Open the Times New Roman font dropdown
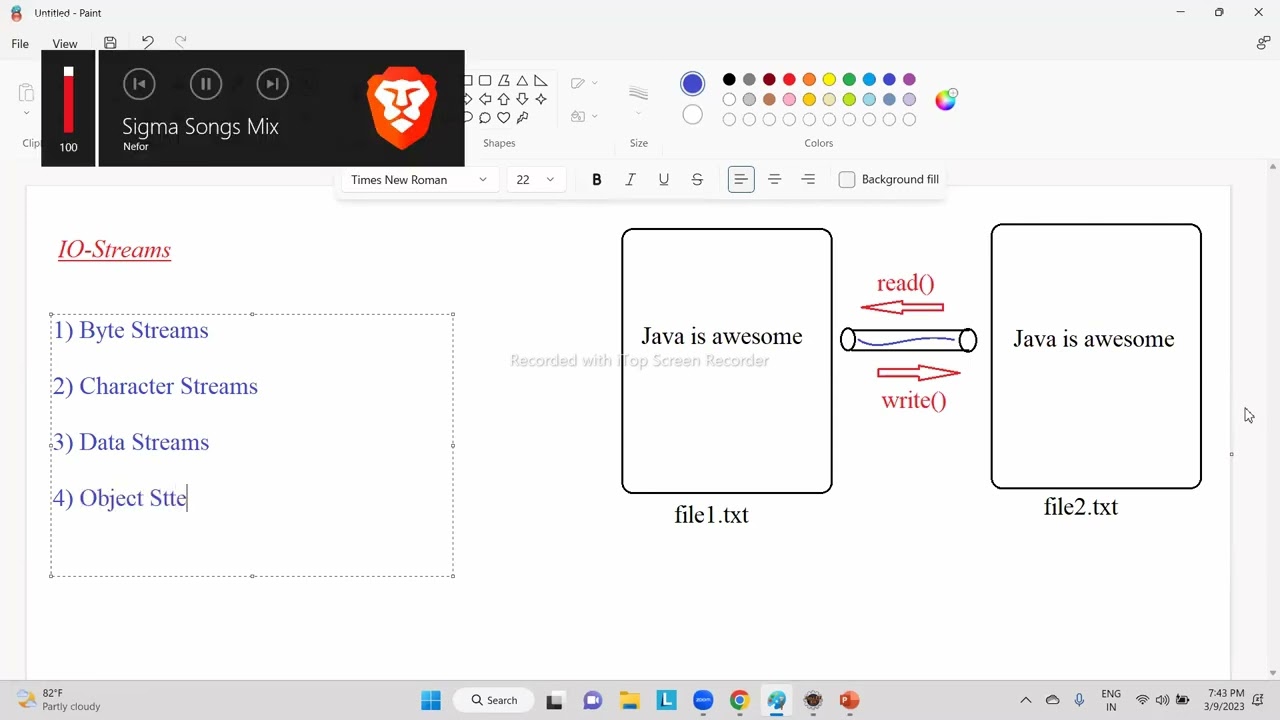1280x720 pixels. click(418, 180)
